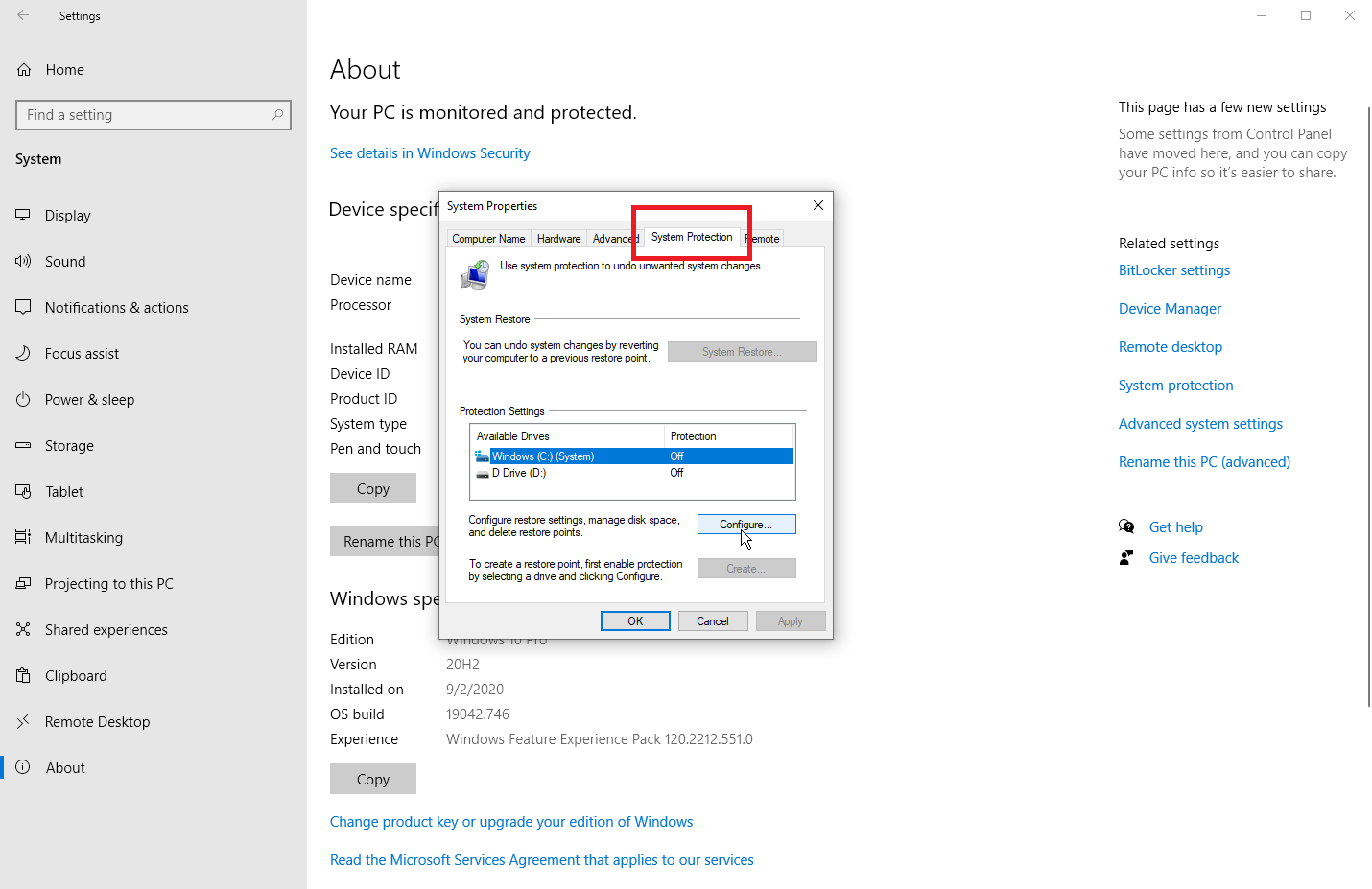
Task: Click the Notifications & actions icon
Action: coord(23,307)
